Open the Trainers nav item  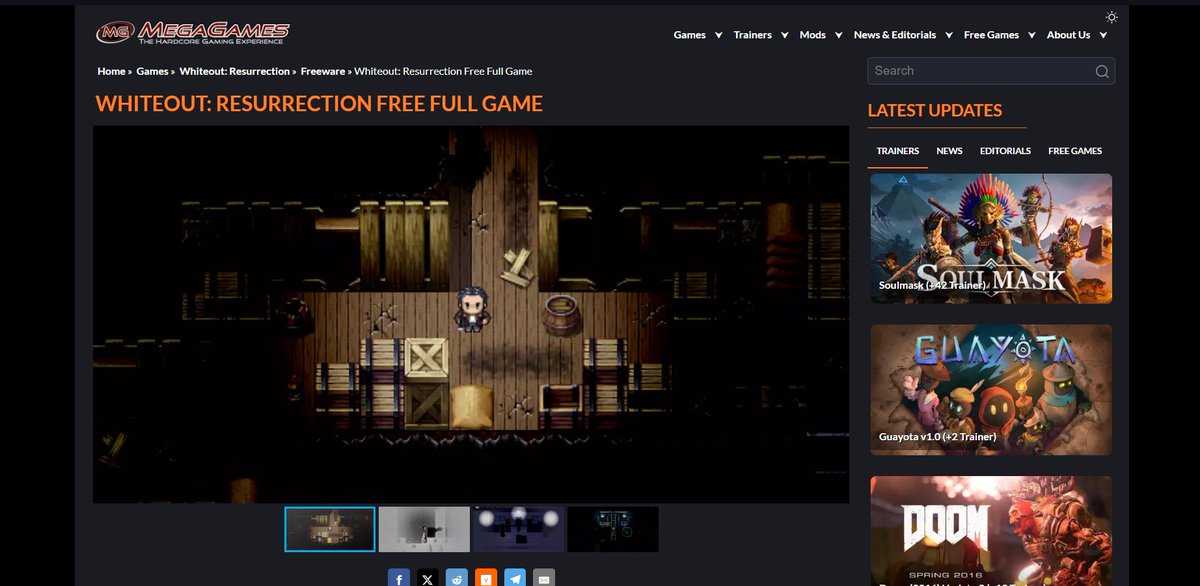[x=753, y=35]
